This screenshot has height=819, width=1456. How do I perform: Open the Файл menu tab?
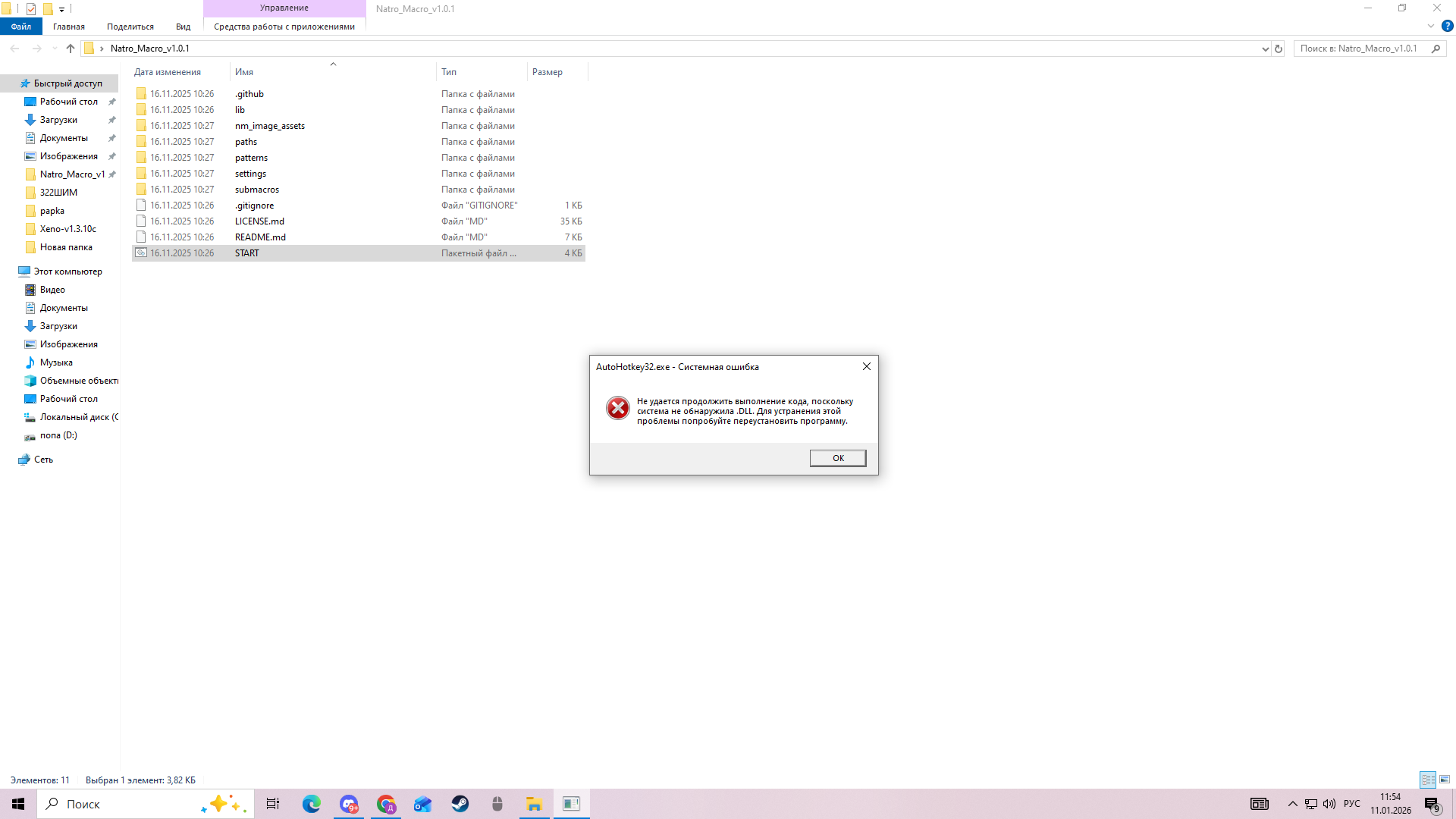coord(21,27)
